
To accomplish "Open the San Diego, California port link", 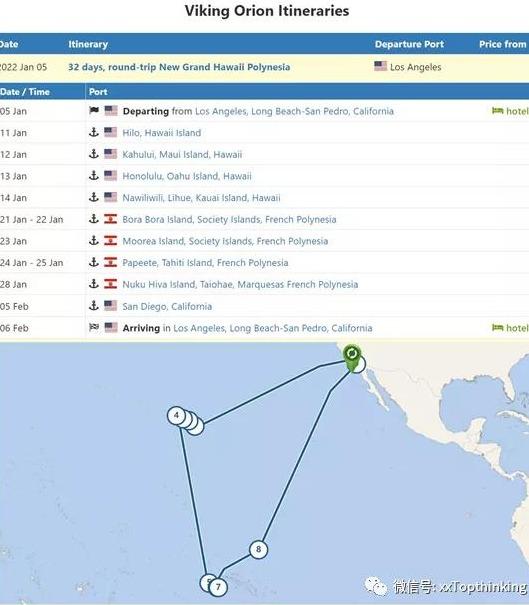I will (x=167, y=306).
